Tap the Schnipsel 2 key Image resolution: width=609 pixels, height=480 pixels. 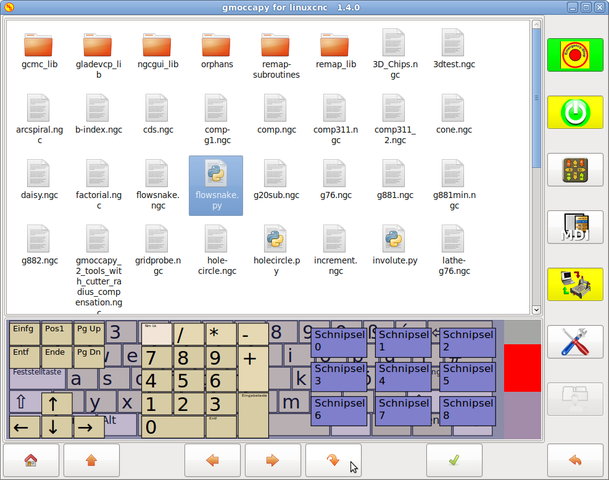point(468,341)
